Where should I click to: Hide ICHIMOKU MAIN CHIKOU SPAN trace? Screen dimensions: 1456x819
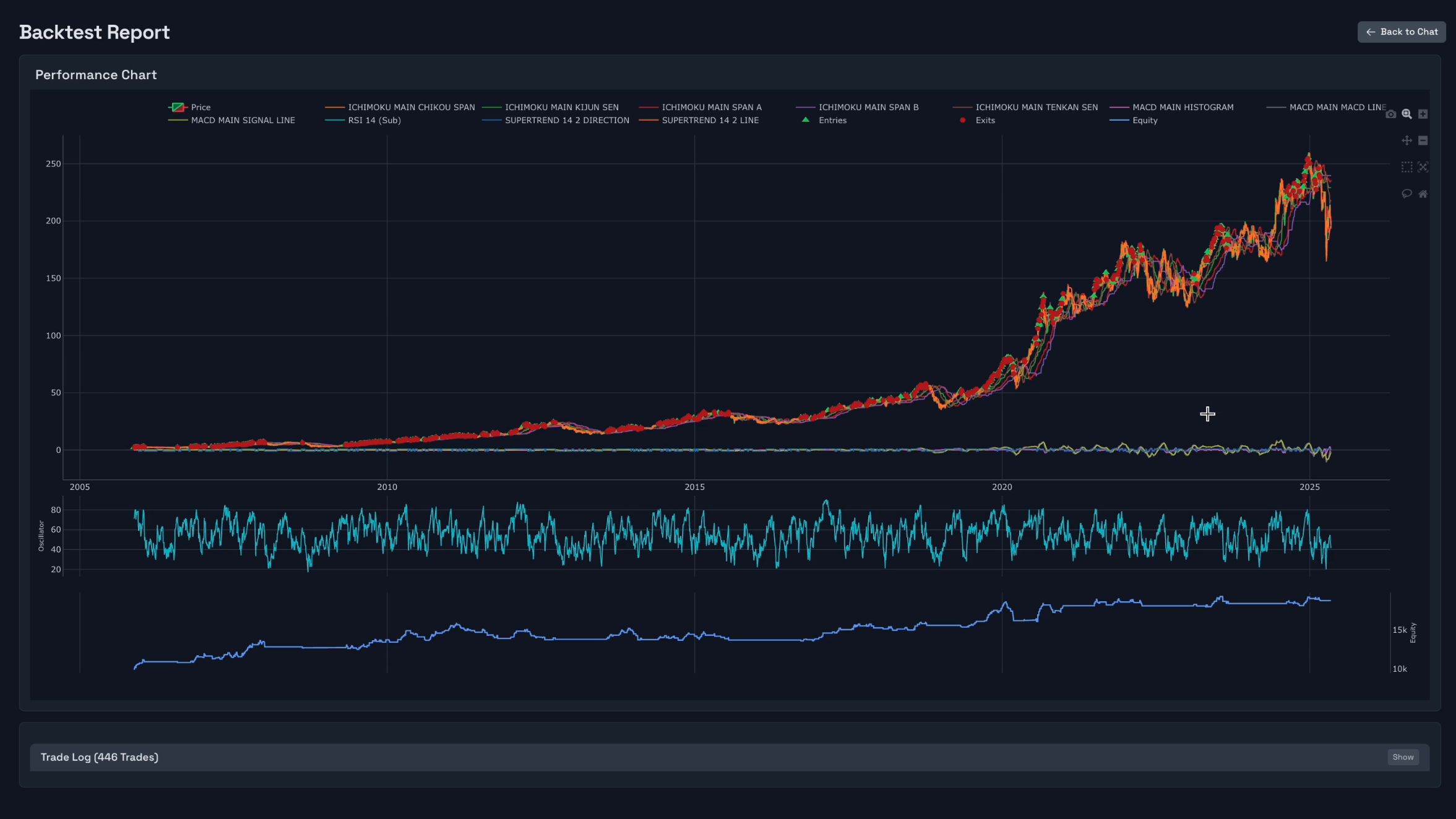(x=411, y=107)
